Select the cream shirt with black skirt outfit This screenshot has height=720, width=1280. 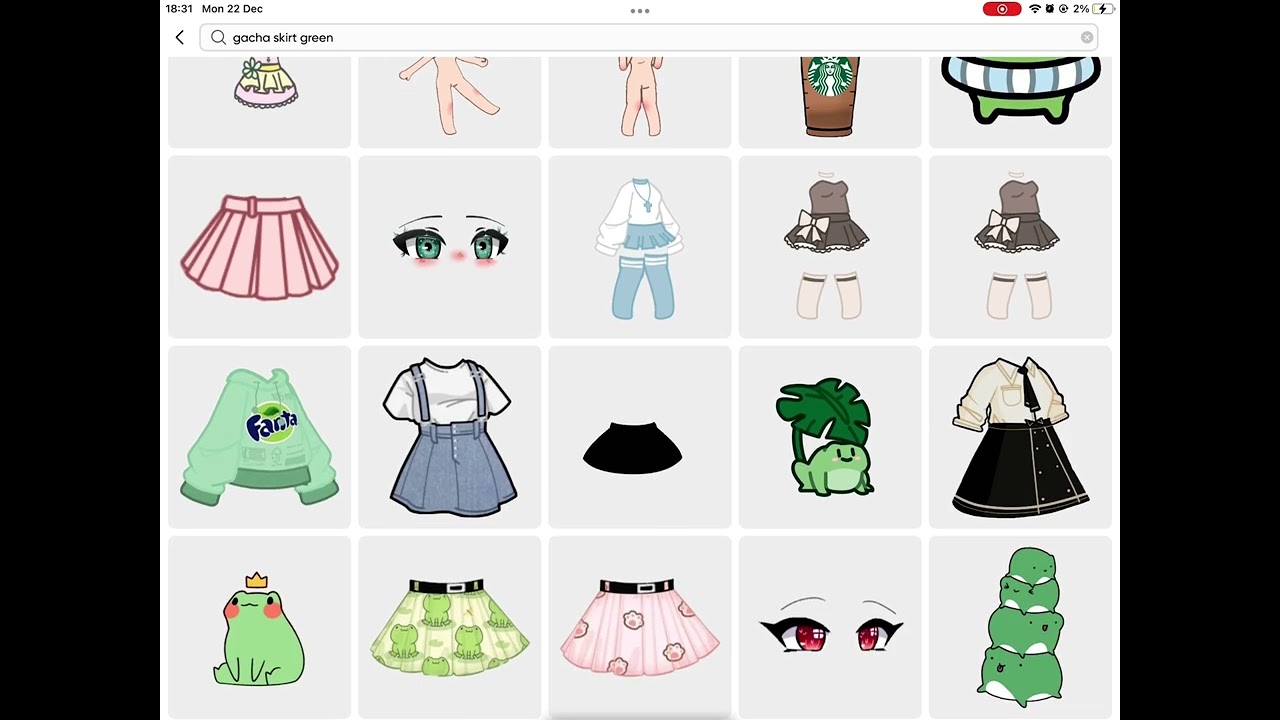click(x=1020, y=437)
